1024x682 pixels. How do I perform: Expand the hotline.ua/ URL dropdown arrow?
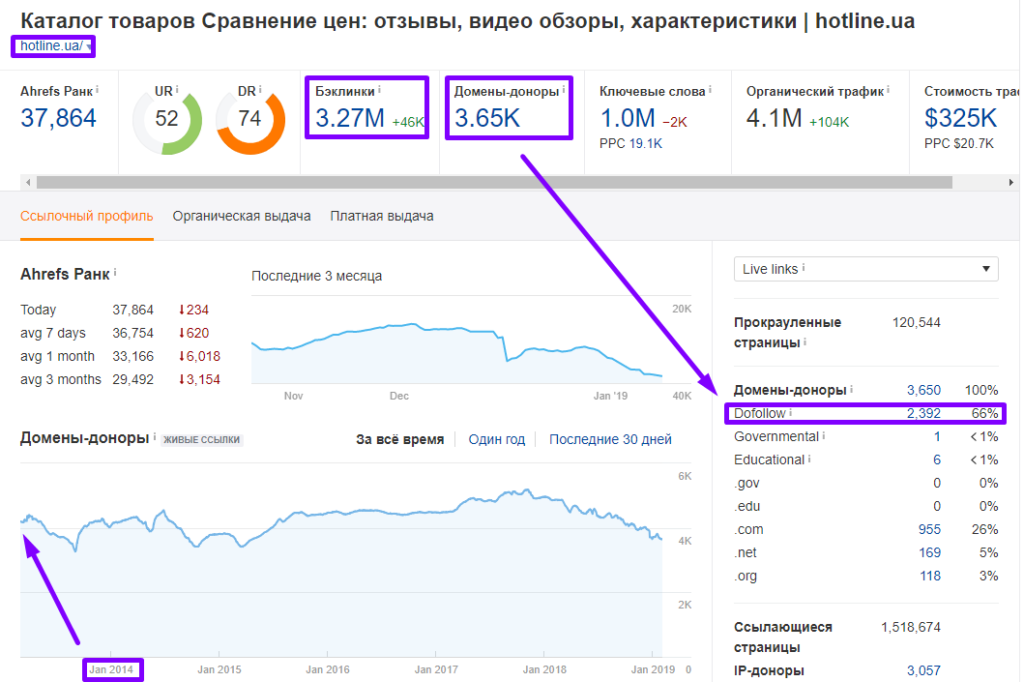point(89,47)
